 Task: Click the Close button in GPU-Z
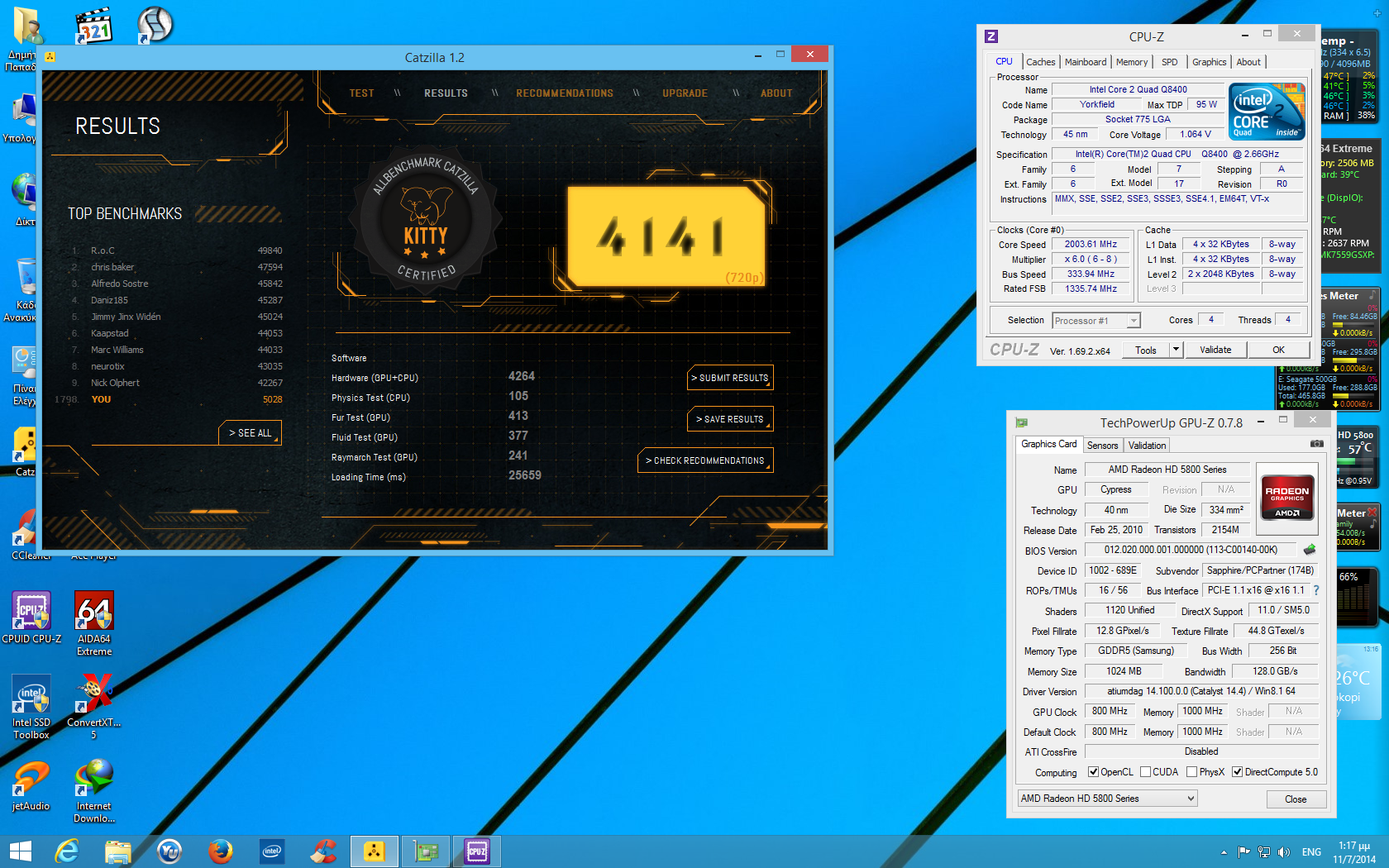point(1296,799)
